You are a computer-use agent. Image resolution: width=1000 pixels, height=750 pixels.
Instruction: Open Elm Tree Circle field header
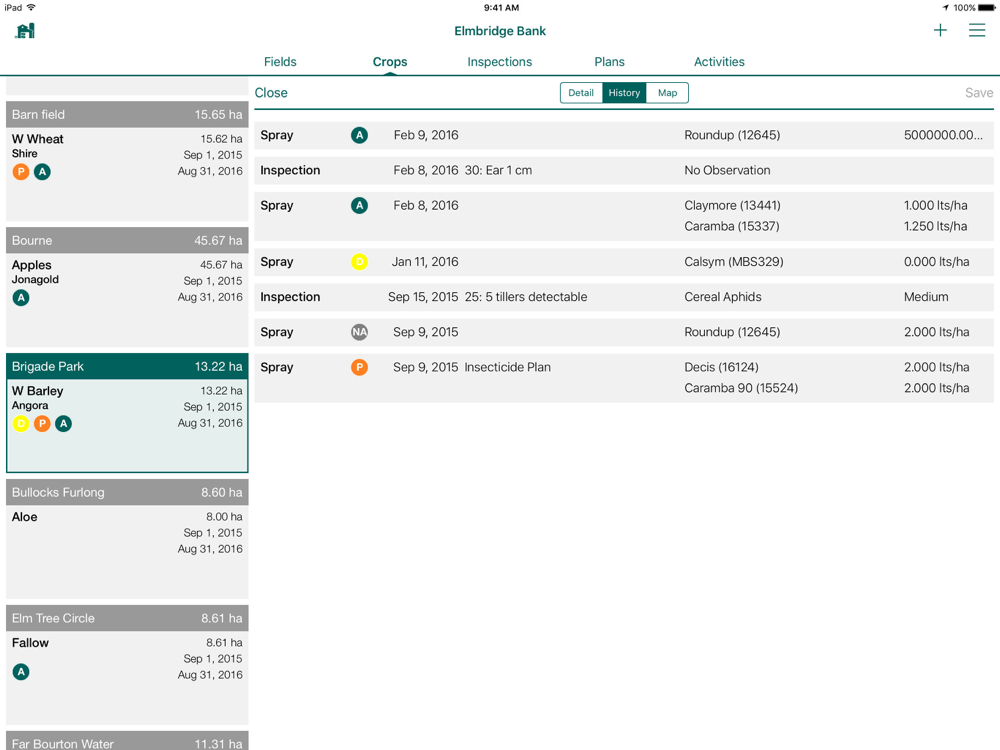click(127, 619)
